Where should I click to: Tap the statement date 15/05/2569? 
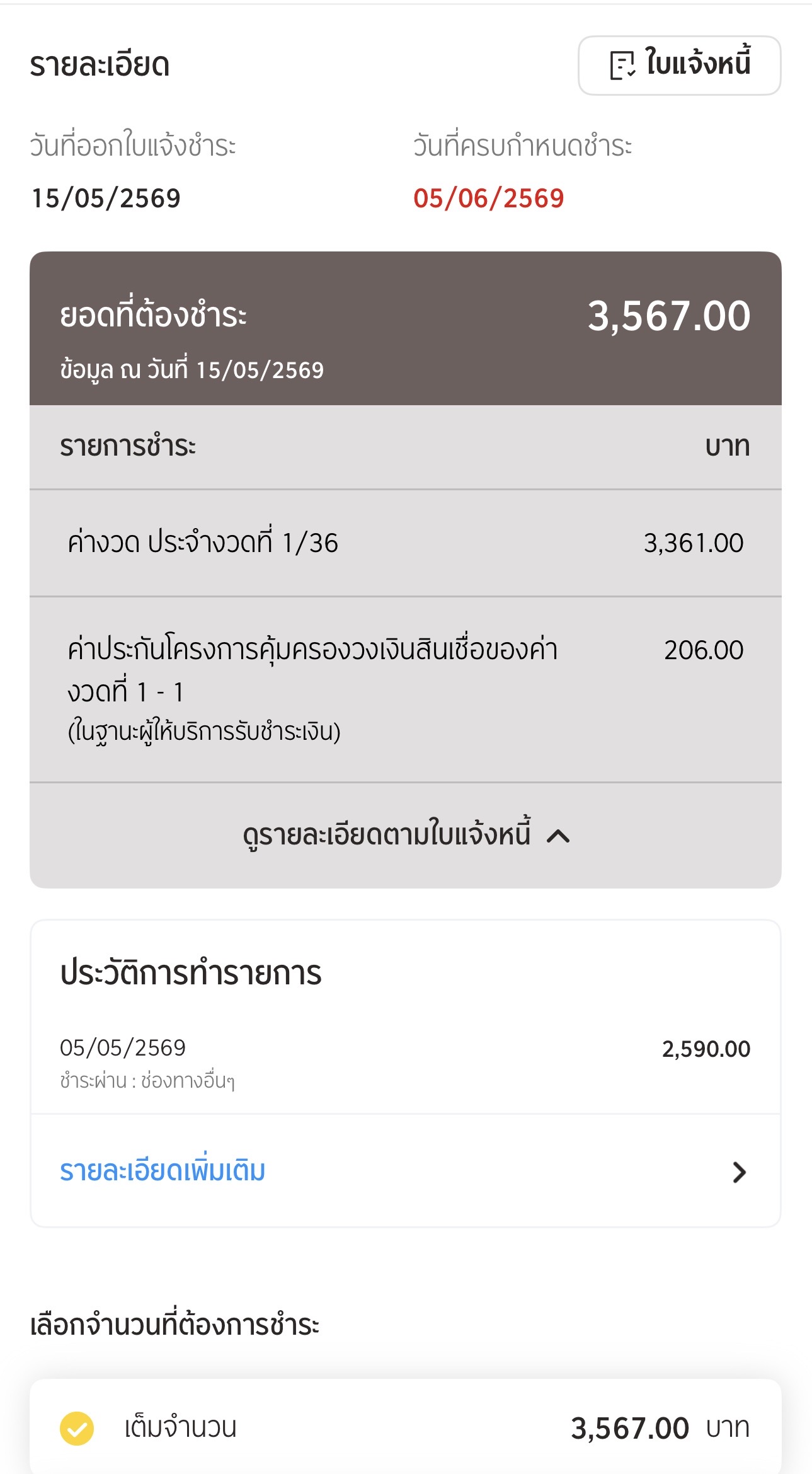pyautogui.click(x=106, y=199)
